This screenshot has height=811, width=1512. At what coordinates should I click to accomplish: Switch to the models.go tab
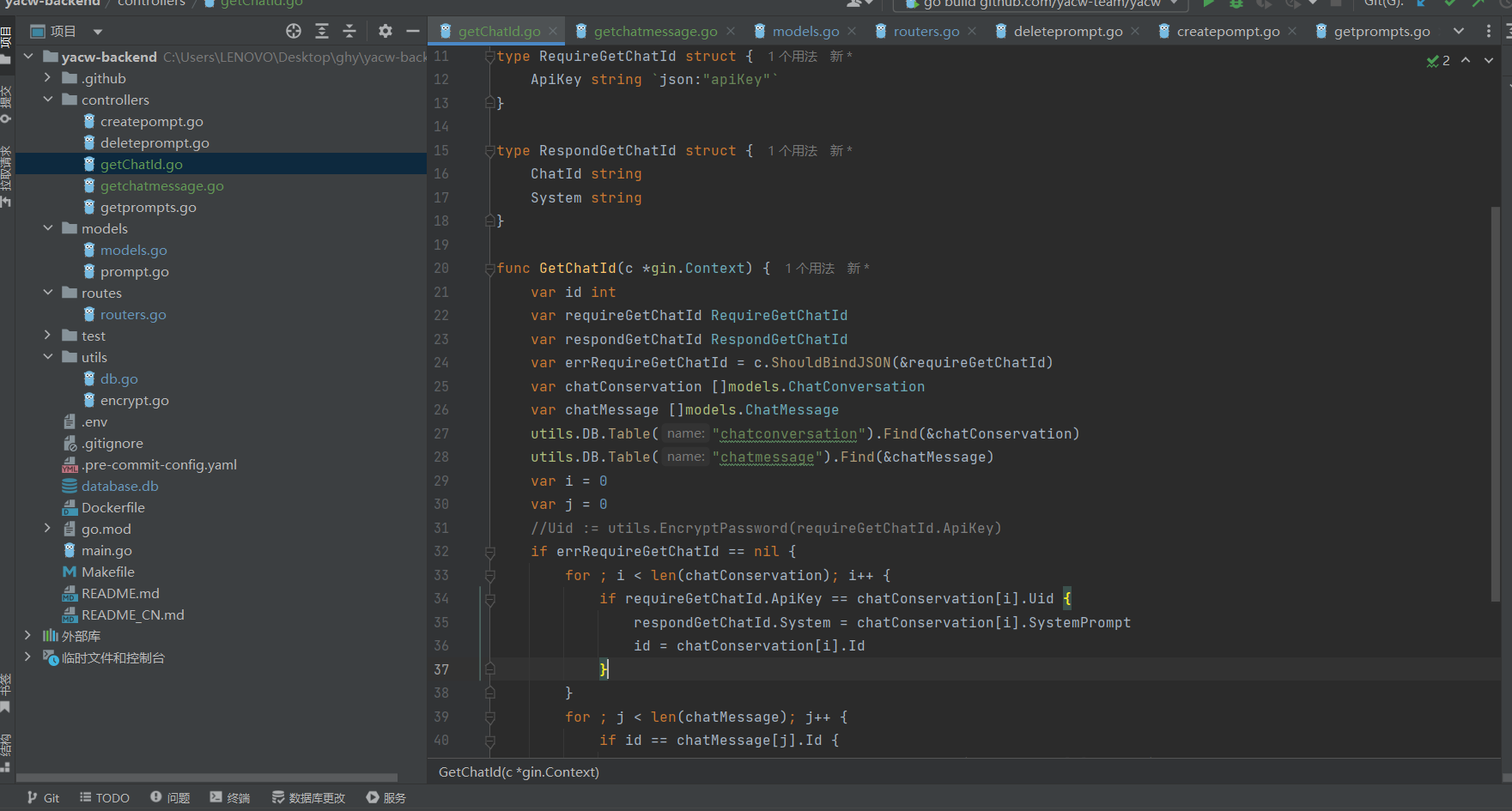pos(805,32)
